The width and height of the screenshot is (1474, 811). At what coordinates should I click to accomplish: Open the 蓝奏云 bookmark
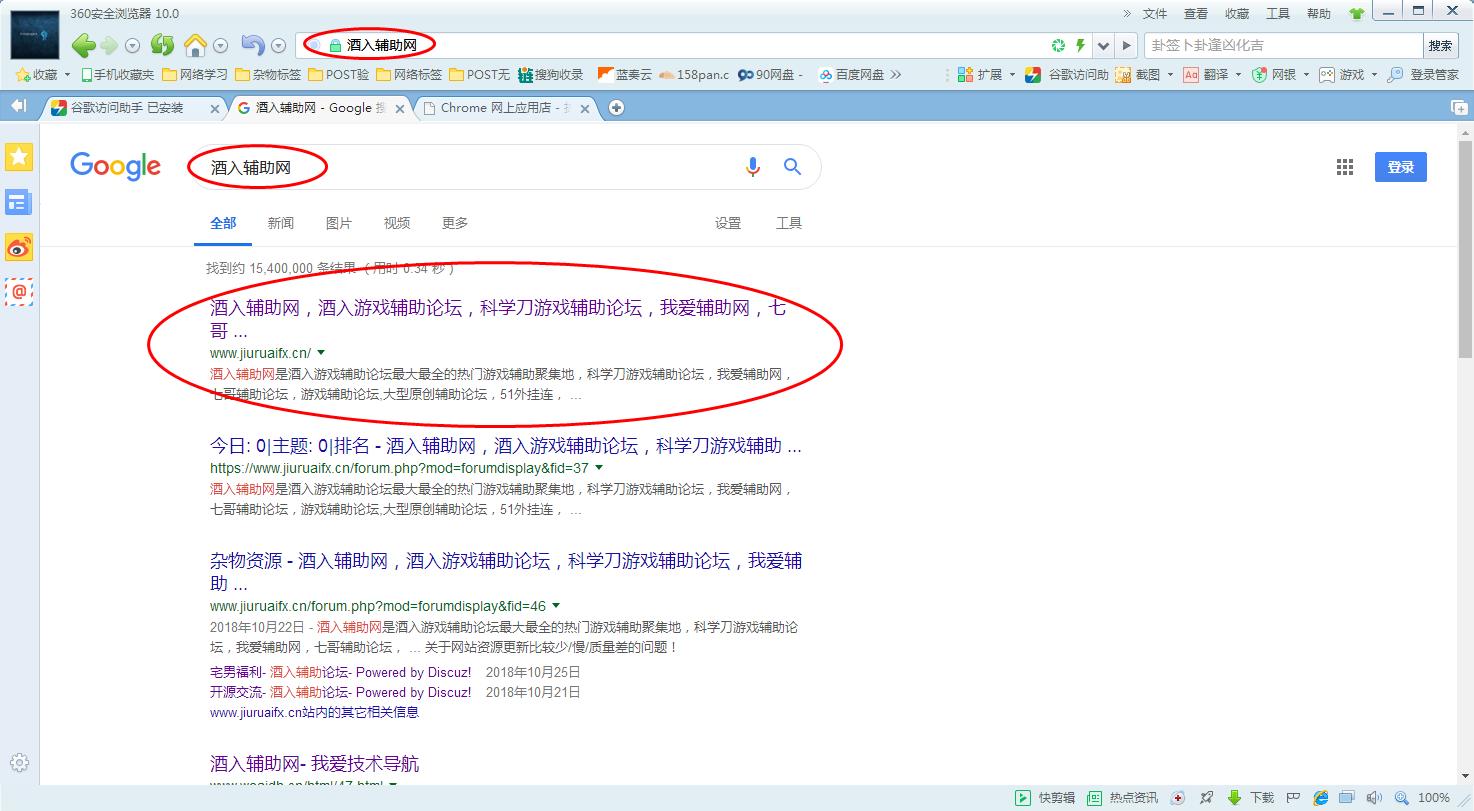tap(624, 74)
